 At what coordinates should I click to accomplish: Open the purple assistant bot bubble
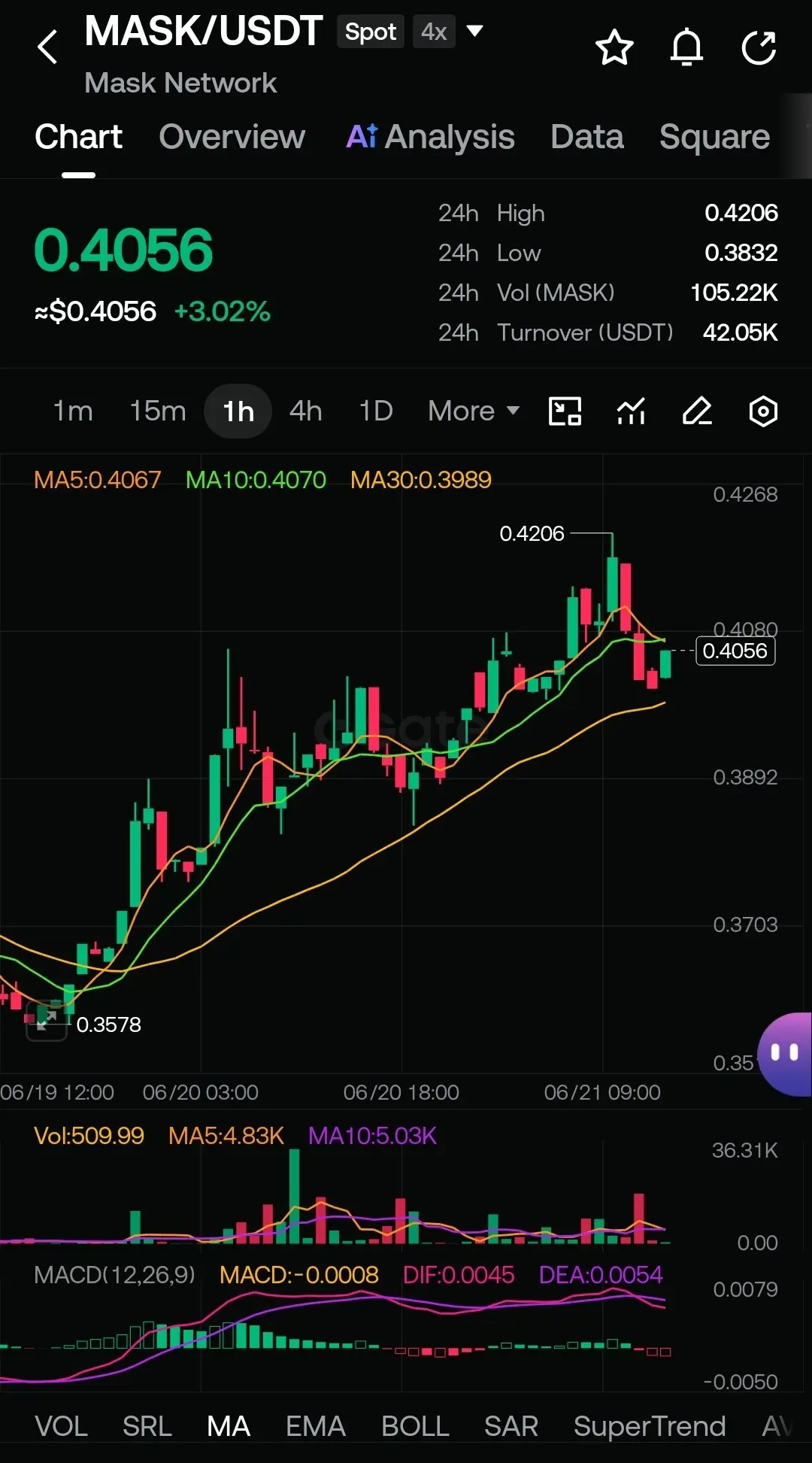click(785, 1053)
